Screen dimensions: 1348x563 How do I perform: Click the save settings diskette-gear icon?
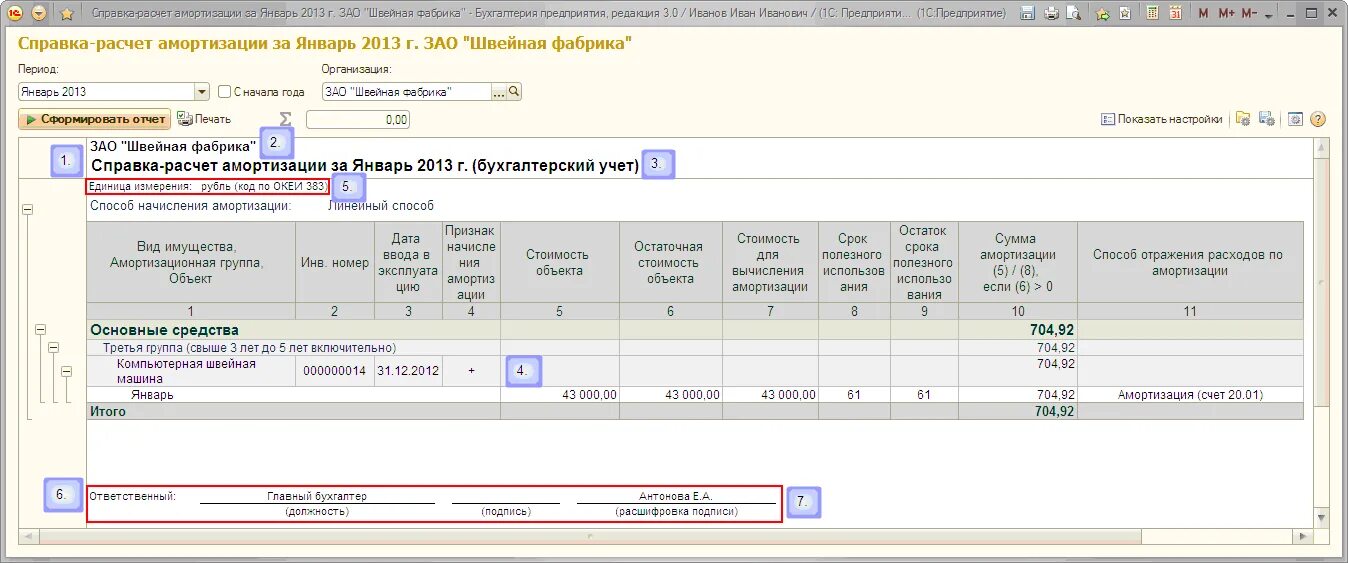pos(1266,119)
